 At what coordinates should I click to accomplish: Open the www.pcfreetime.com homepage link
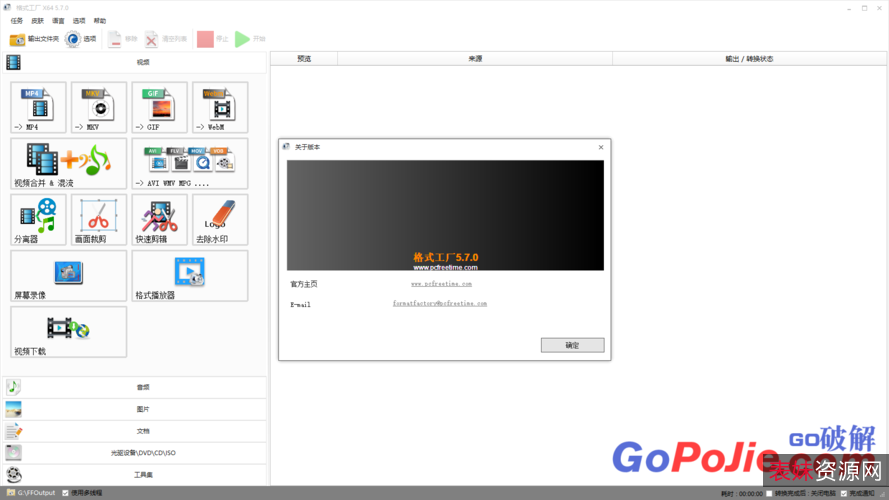point(441,283)
